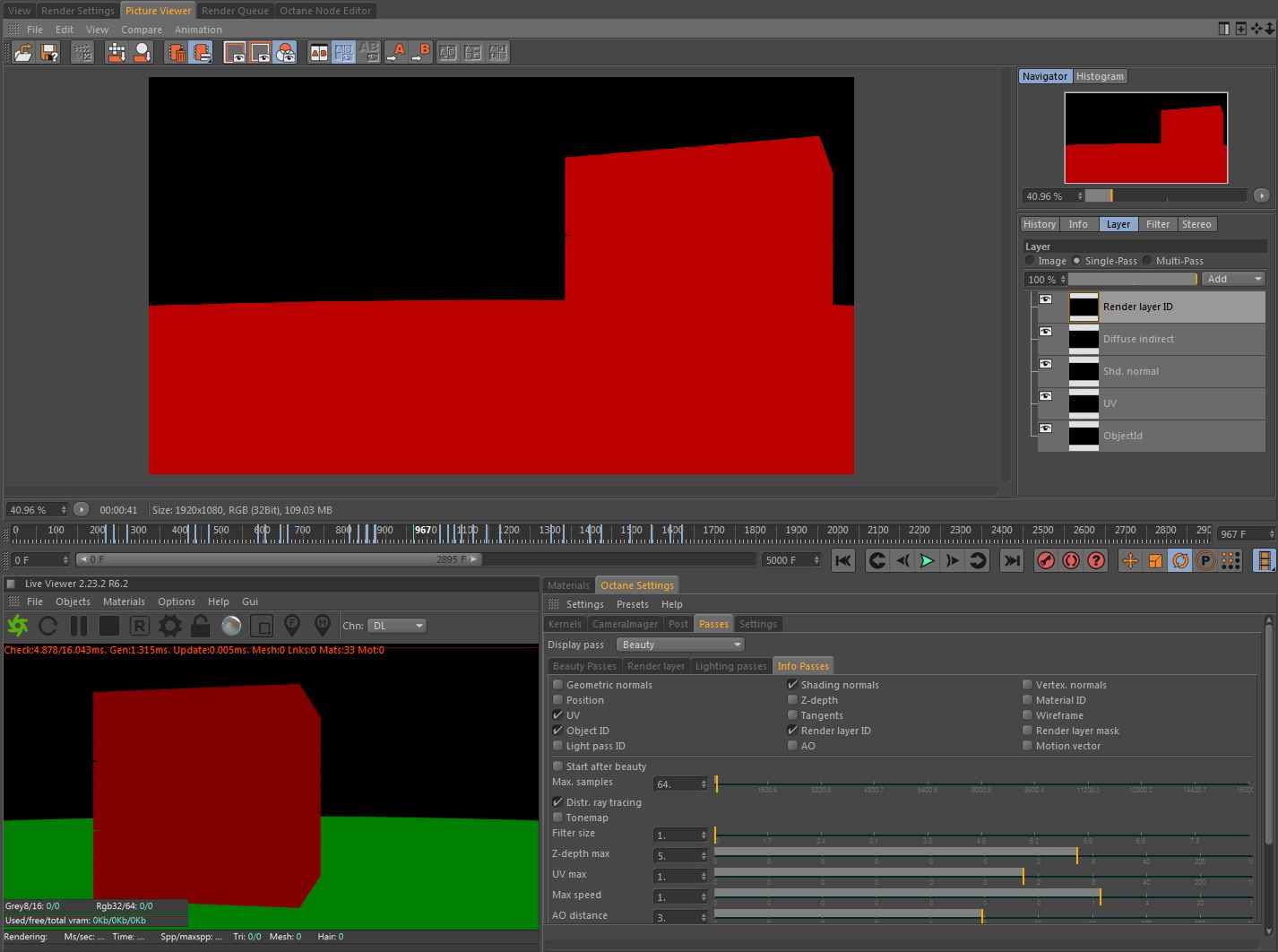This screenshot has width=1278, height=952.
Task: Switch to the Lighting passes tab
Action: coord(731,666)
